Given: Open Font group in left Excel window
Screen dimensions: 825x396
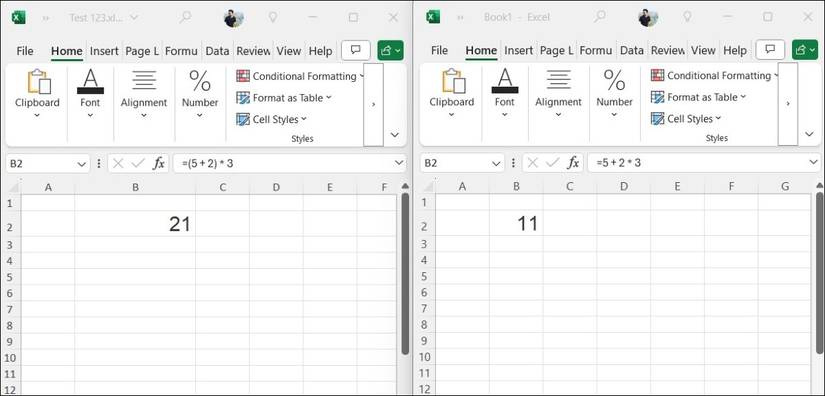Looking at the screenshot, I should [90, 94].
